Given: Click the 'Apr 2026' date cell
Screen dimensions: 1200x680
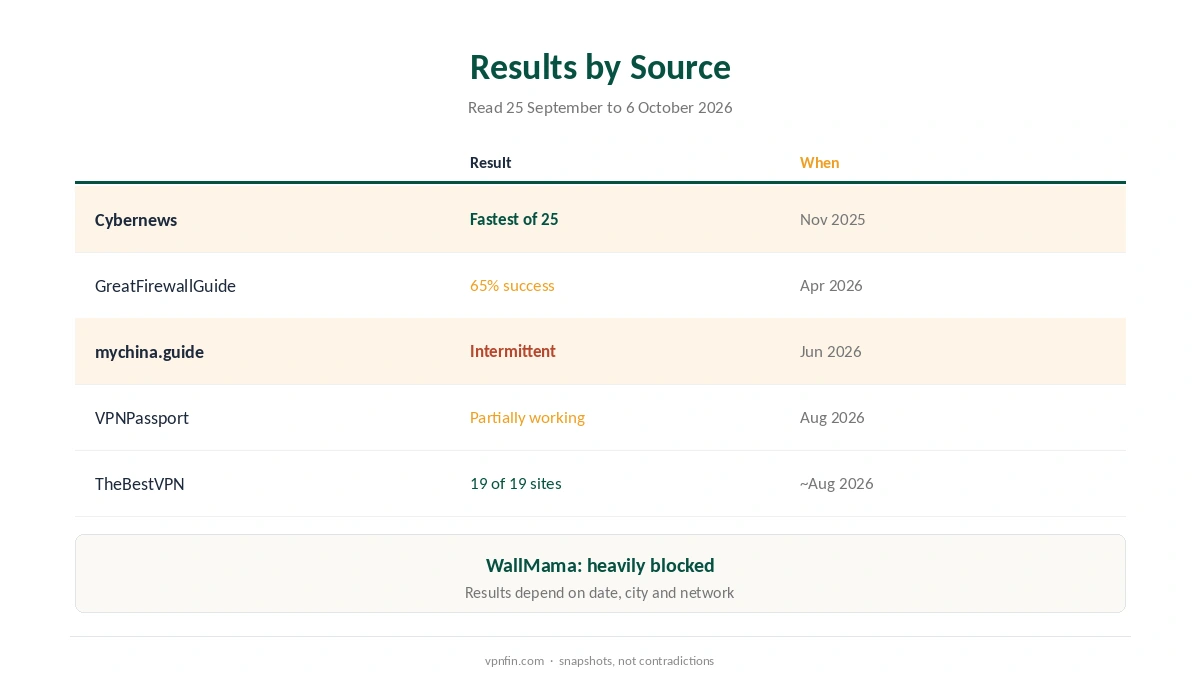Looking at the screenshot, I should click(x=831, y=285).
